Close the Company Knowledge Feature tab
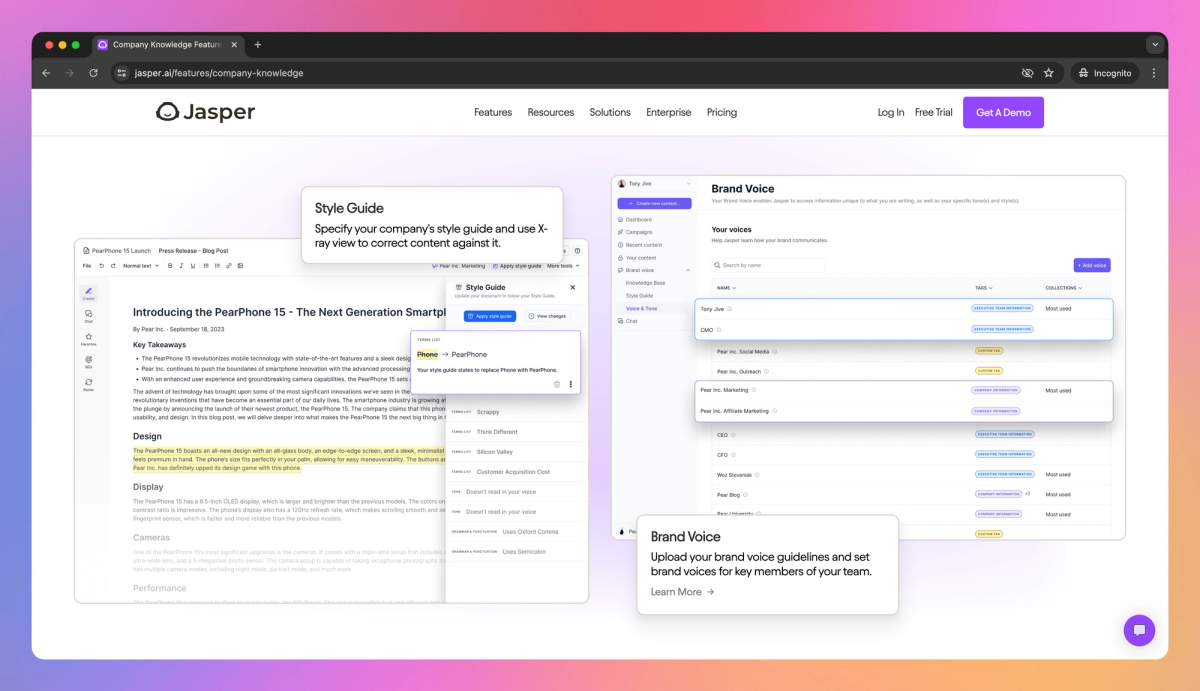The width and height of the screenshot is (1200, 691). [233, 45]
